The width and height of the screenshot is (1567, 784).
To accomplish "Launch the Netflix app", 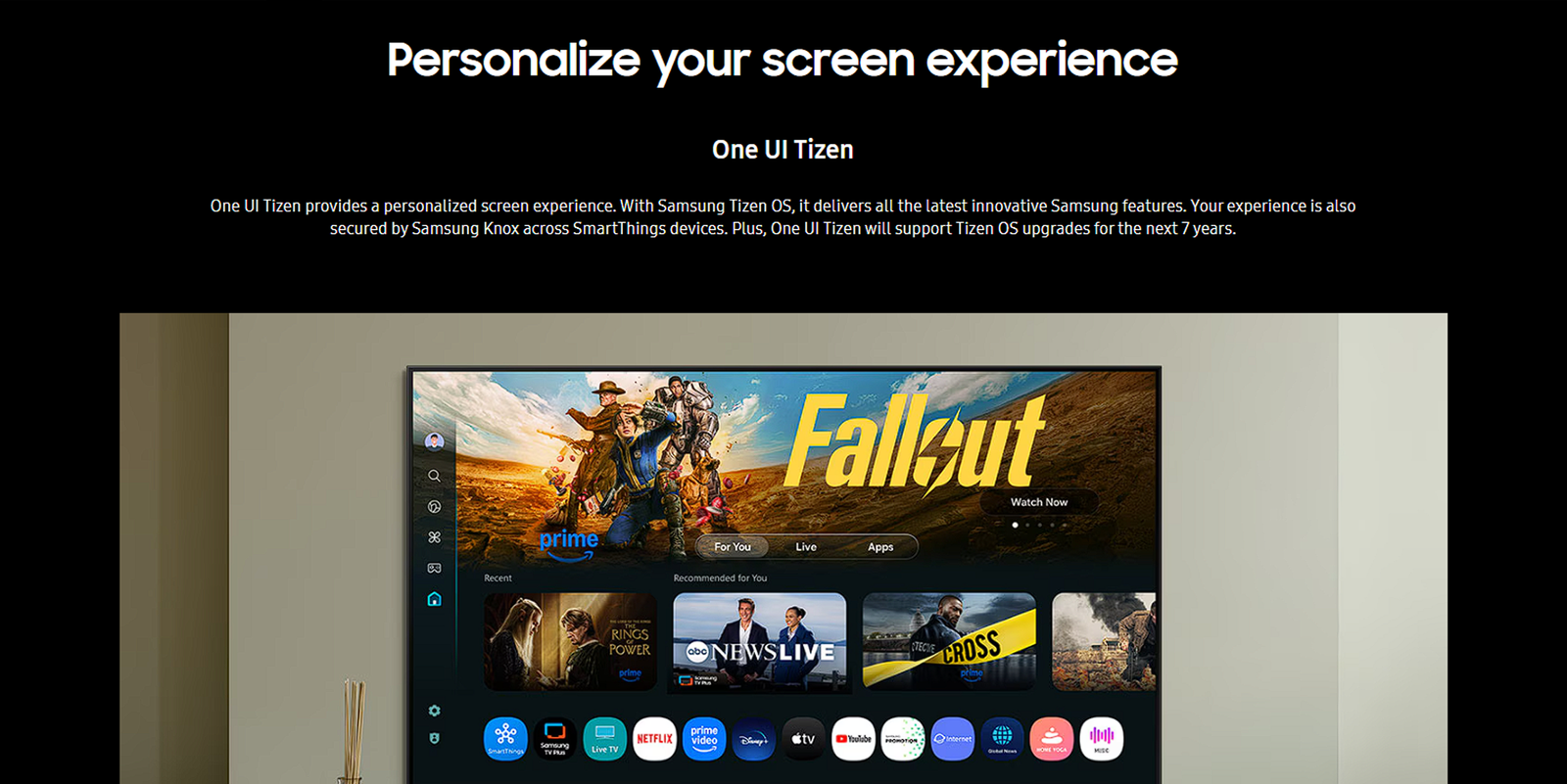I will 654,738.
